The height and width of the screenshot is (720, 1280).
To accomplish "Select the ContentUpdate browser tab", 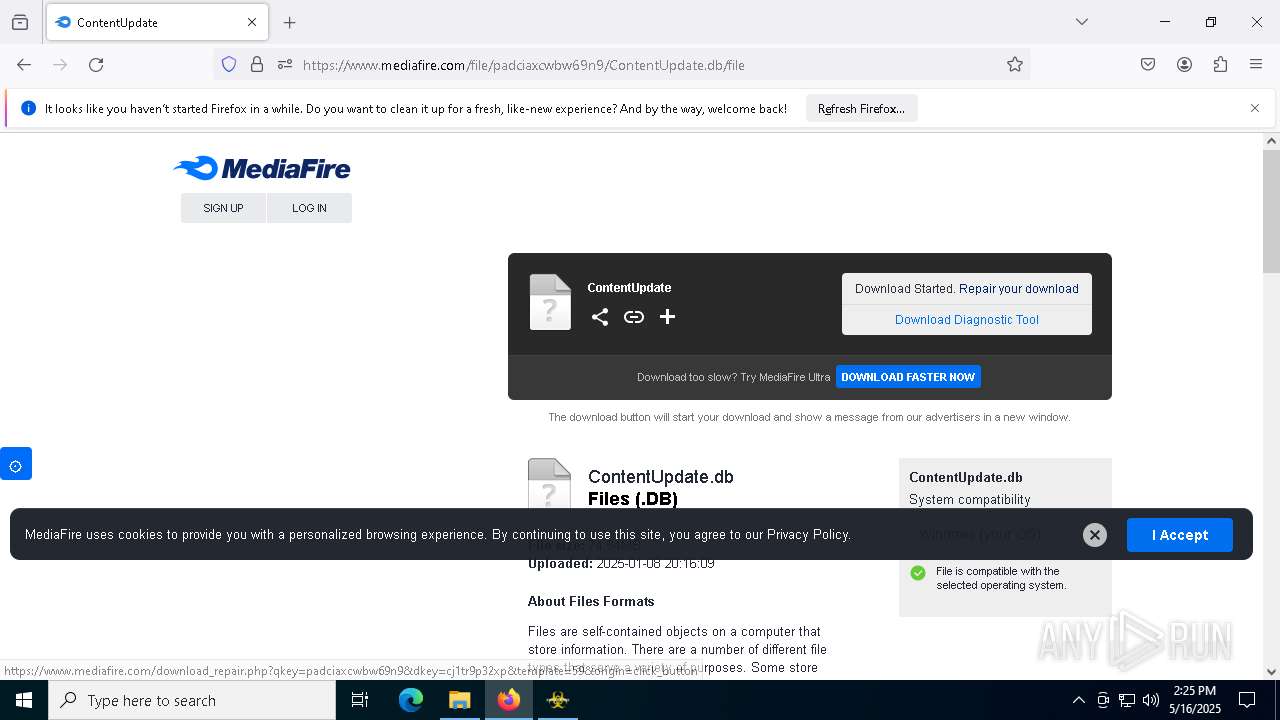I will tap(157, 22).
